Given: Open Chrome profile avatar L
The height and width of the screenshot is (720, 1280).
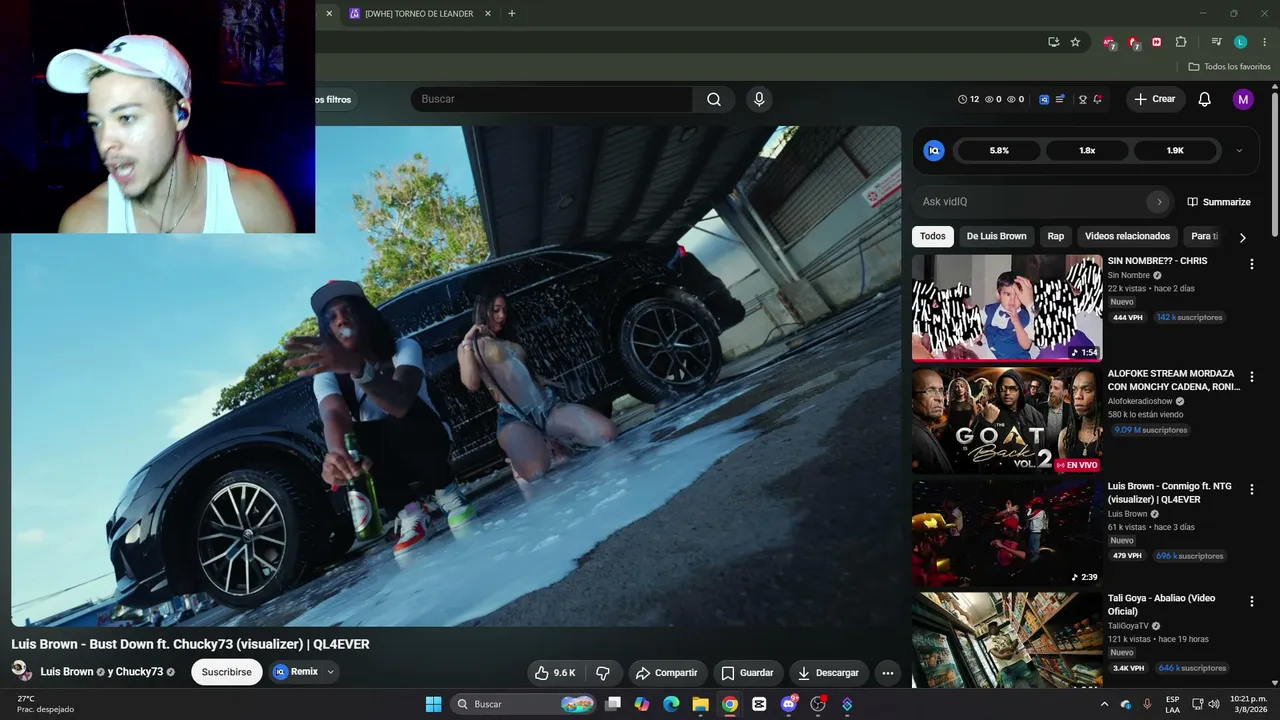Looking at the screenshot, I should pos(1240,42).
